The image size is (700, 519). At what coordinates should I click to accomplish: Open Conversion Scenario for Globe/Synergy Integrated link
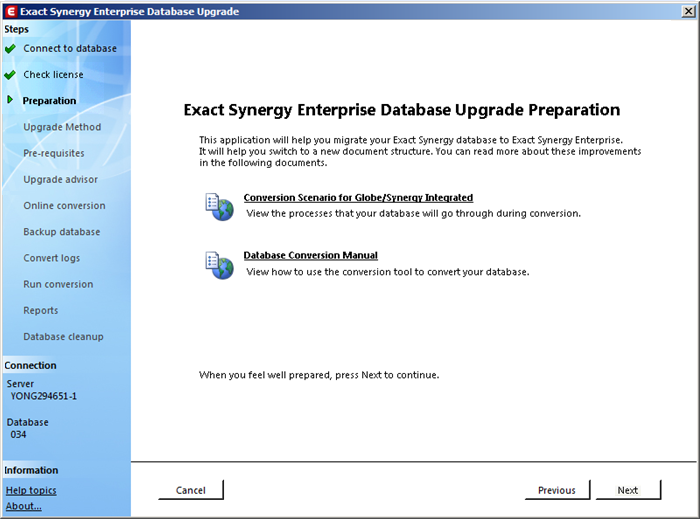click(358, 198)
